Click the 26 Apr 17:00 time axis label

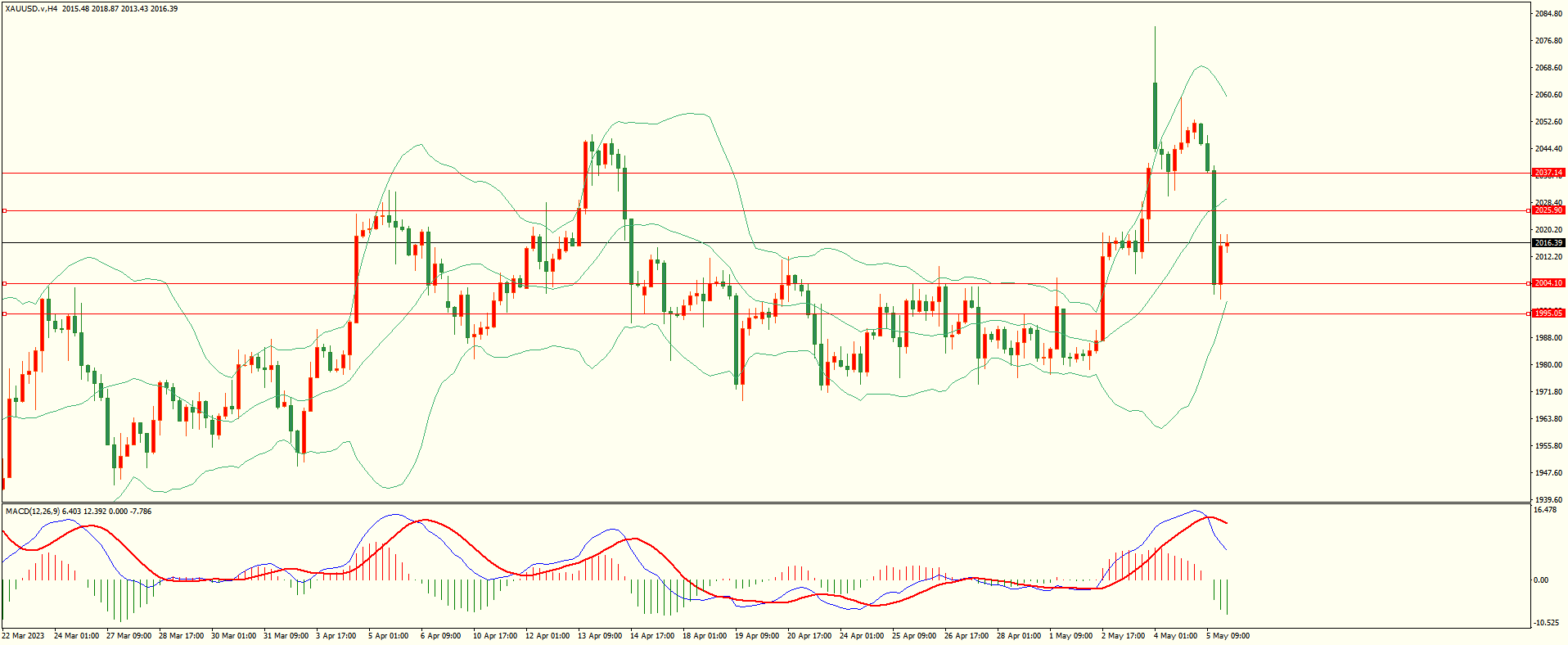pyautogui.click(x=966, y=636)
